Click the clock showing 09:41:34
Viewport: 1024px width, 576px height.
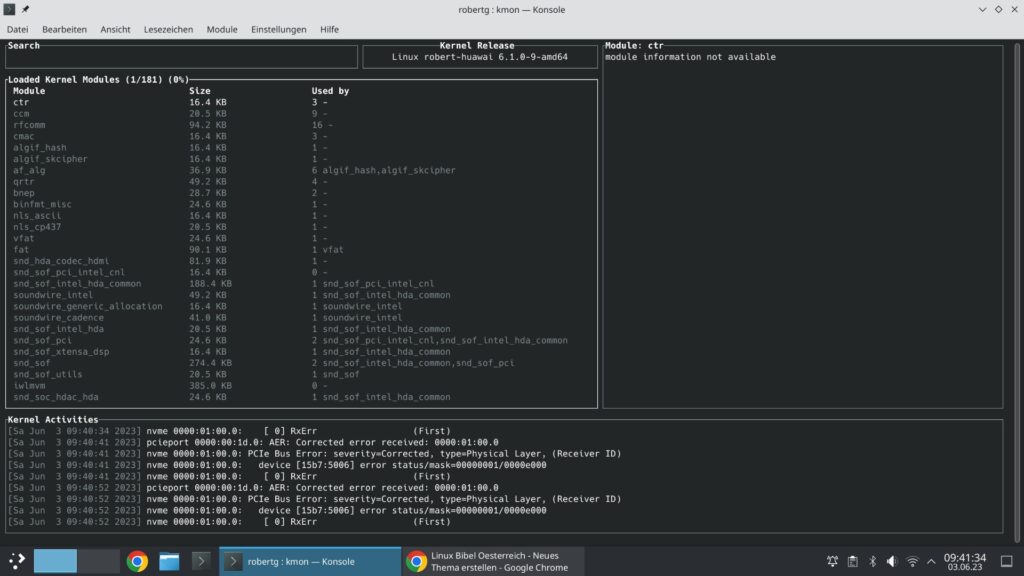click(x=965, y=560)
